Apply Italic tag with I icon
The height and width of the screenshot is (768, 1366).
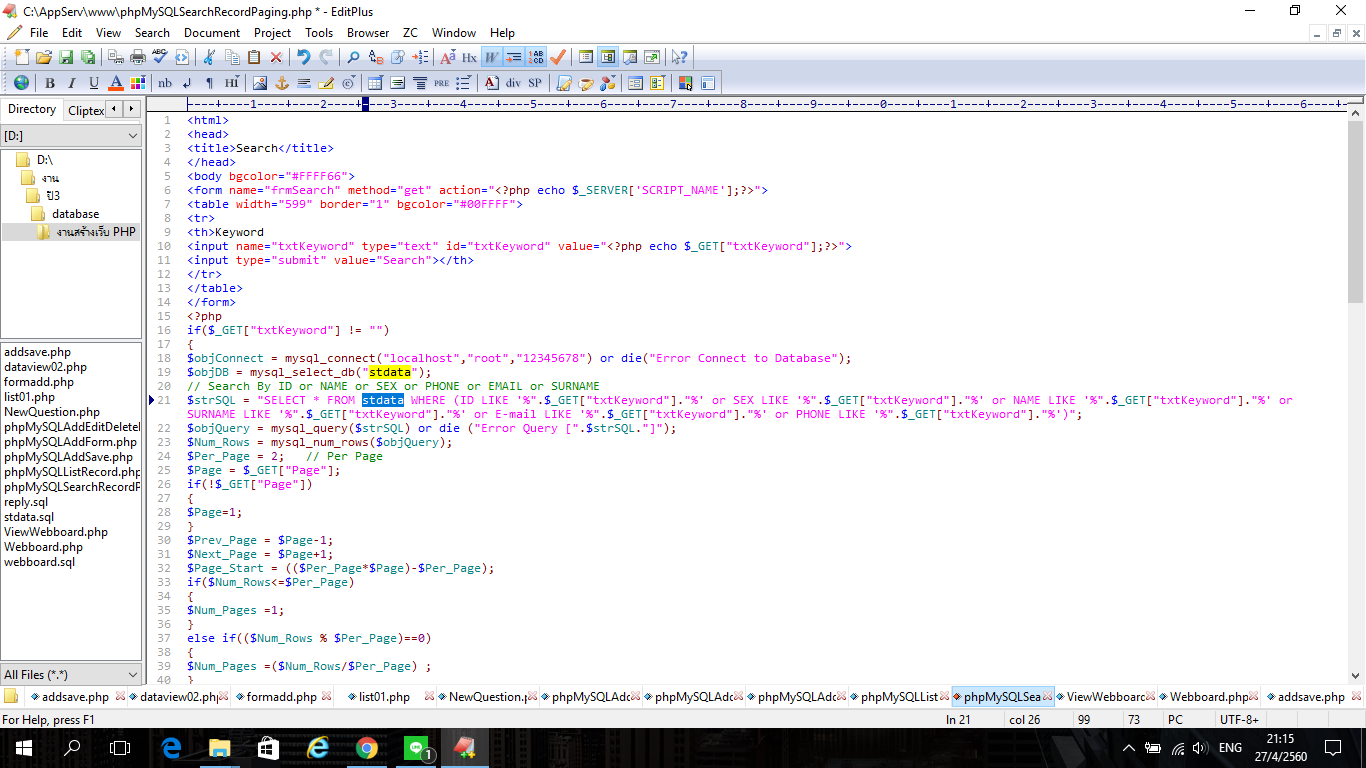pyautogui.click(x=71, y=83)
